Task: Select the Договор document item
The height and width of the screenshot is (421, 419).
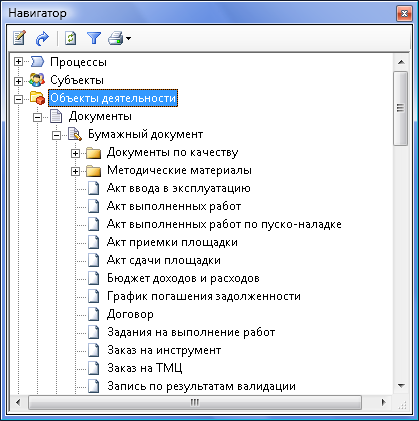Action: tap(130, 314)
